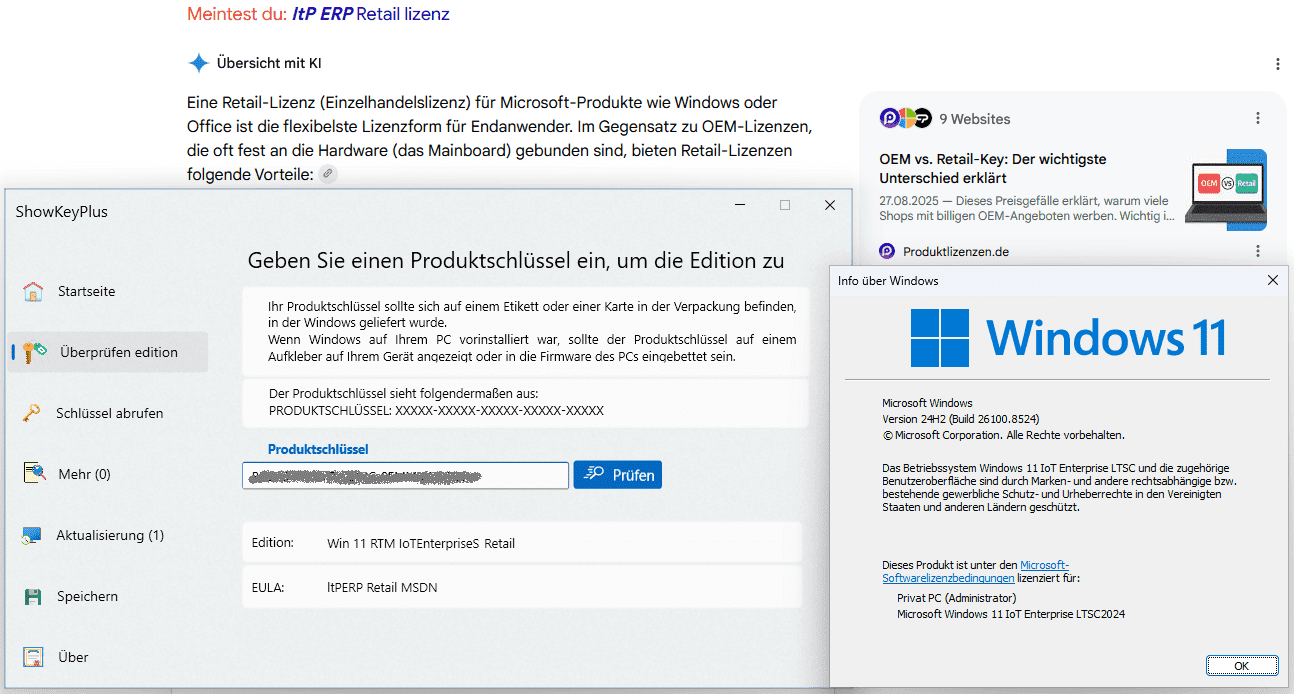The image size is (1294, 694).
Task: Click the Produktlizenzen.de favicon
Action: [887, 252]
